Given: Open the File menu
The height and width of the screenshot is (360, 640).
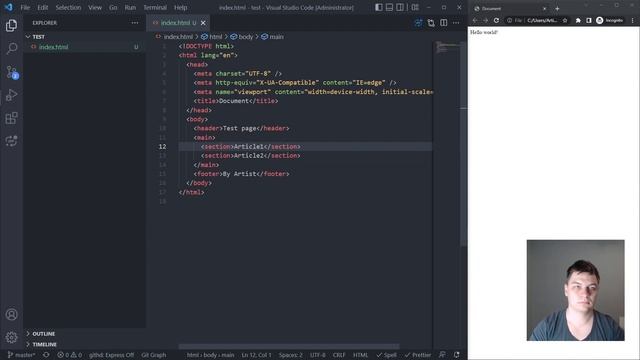Looking at the screenshot, I should [25, 7].
